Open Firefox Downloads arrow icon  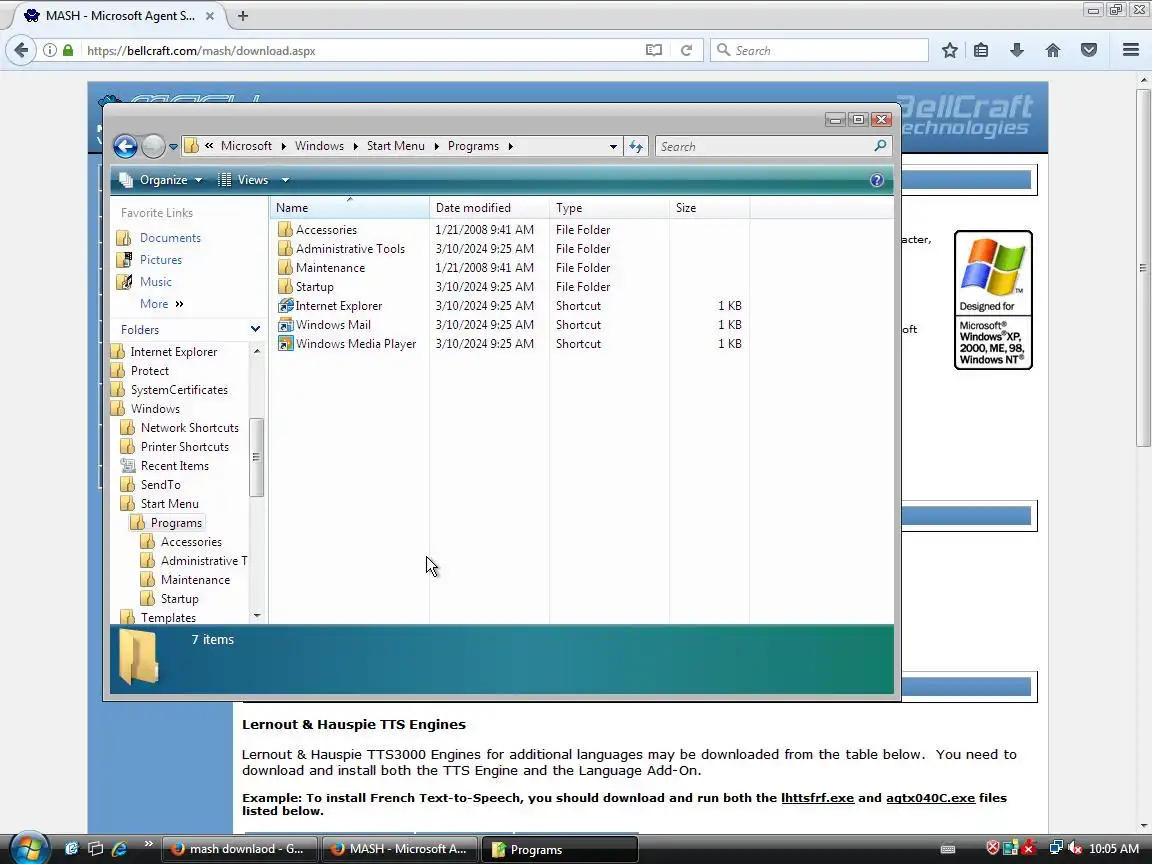click(x=1017, y=51)
